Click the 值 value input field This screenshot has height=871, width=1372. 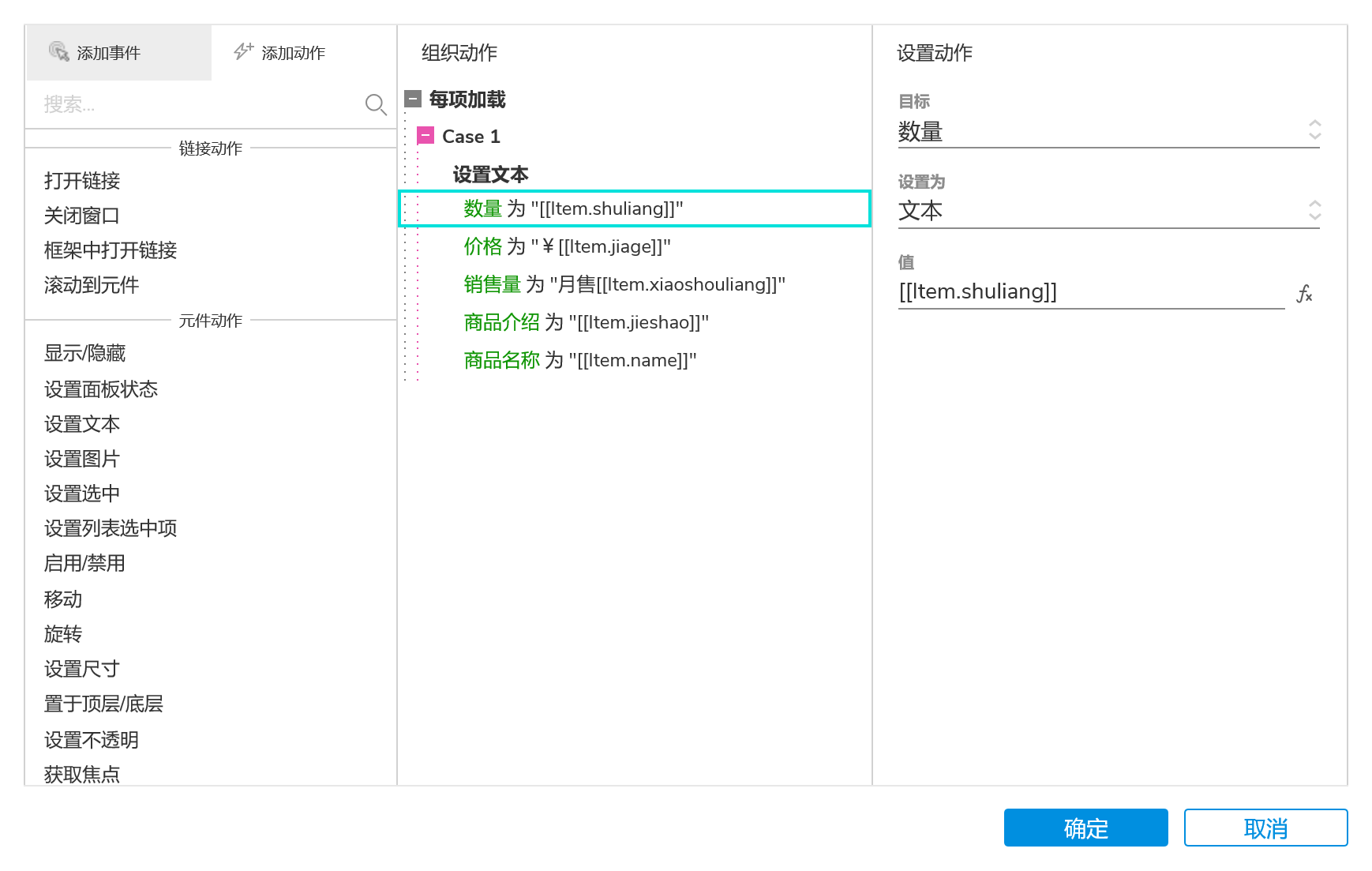tap(1090, 292)
